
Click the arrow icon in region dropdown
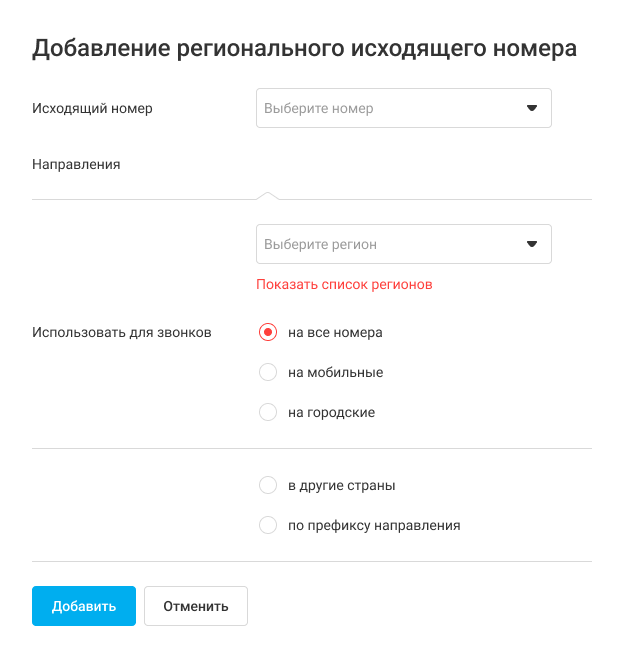[532, 244]
